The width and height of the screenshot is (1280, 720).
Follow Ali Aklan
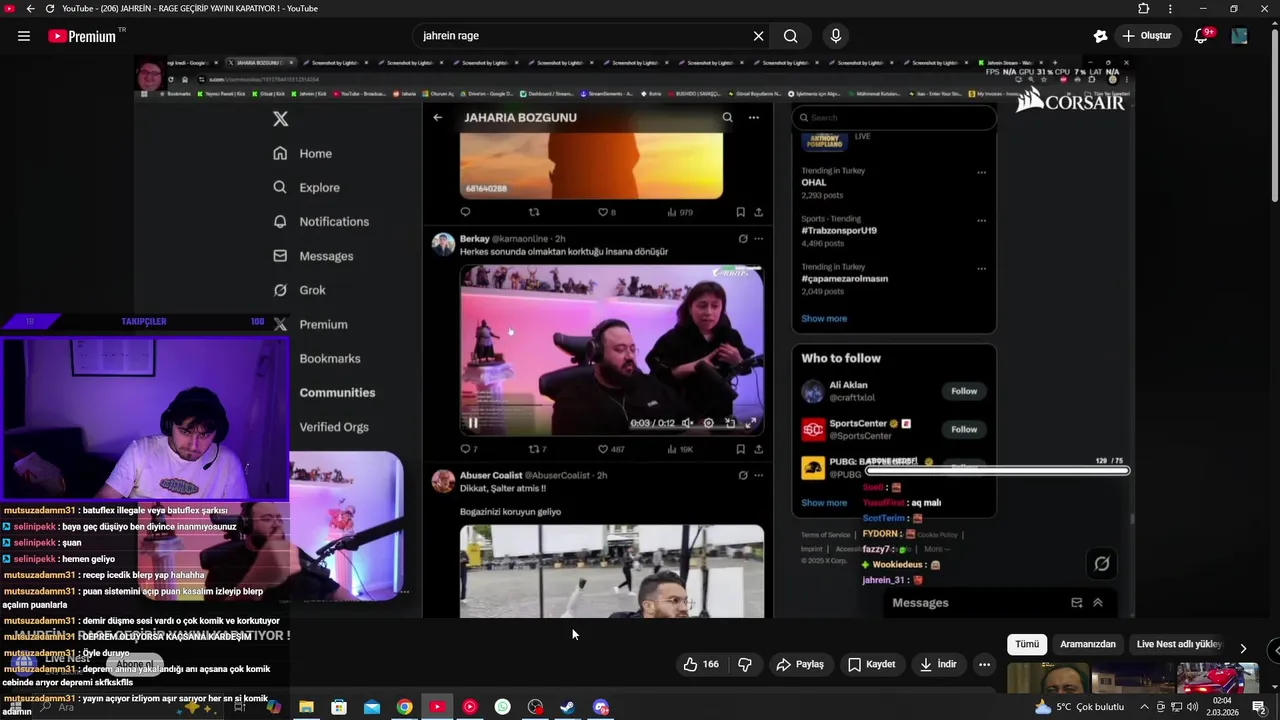pyautogui.click(x=964, y=391)
